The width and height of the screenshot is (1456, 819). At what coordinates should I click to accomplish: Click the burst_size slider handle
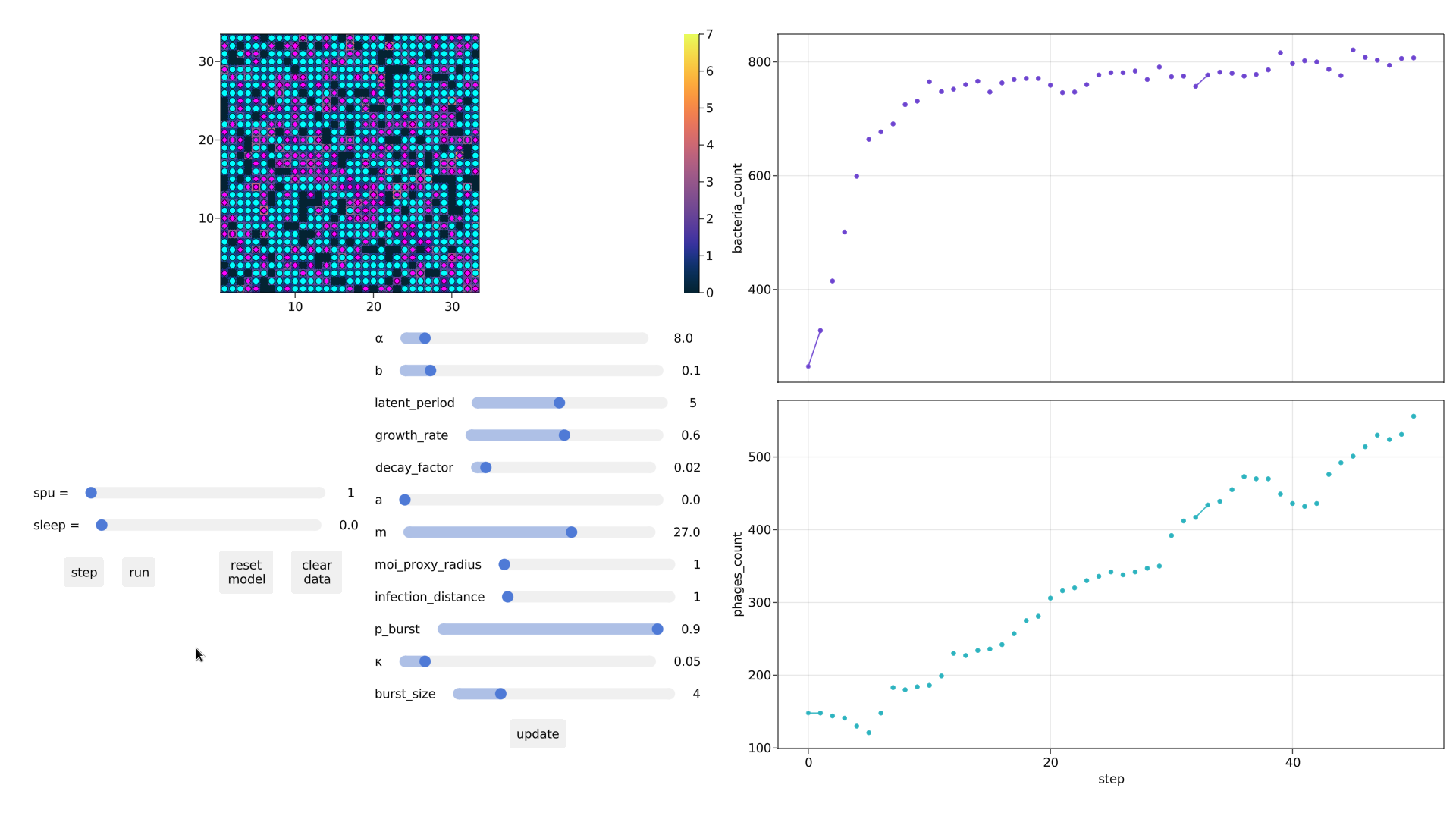[x=500, y=694]
